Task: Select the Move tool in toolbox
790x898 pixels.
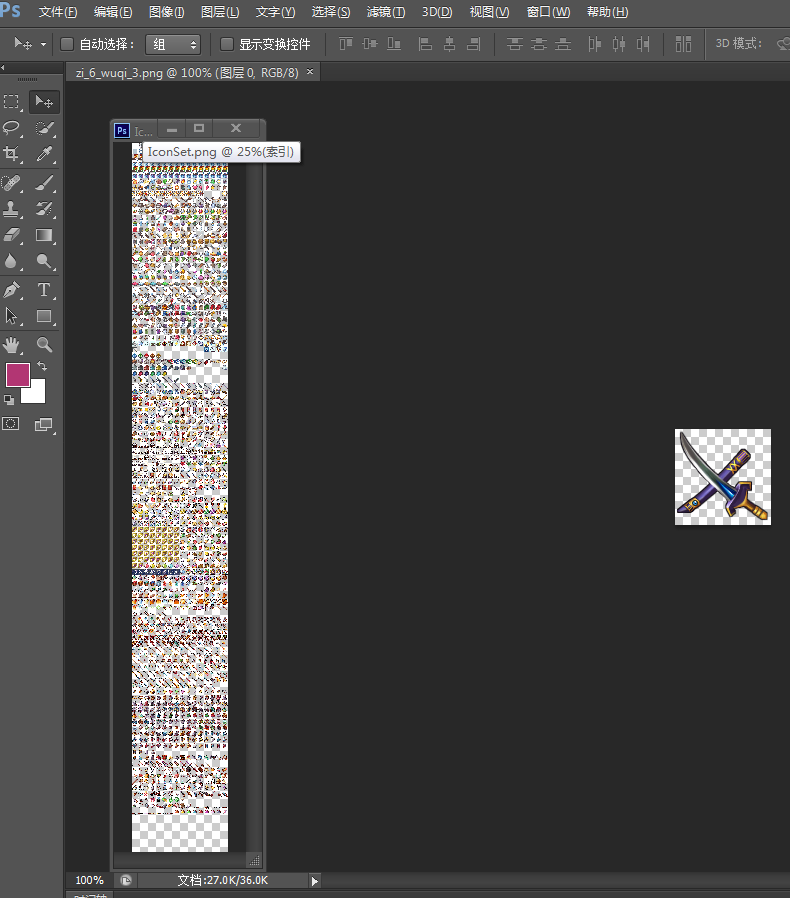Action: point(44,102)
